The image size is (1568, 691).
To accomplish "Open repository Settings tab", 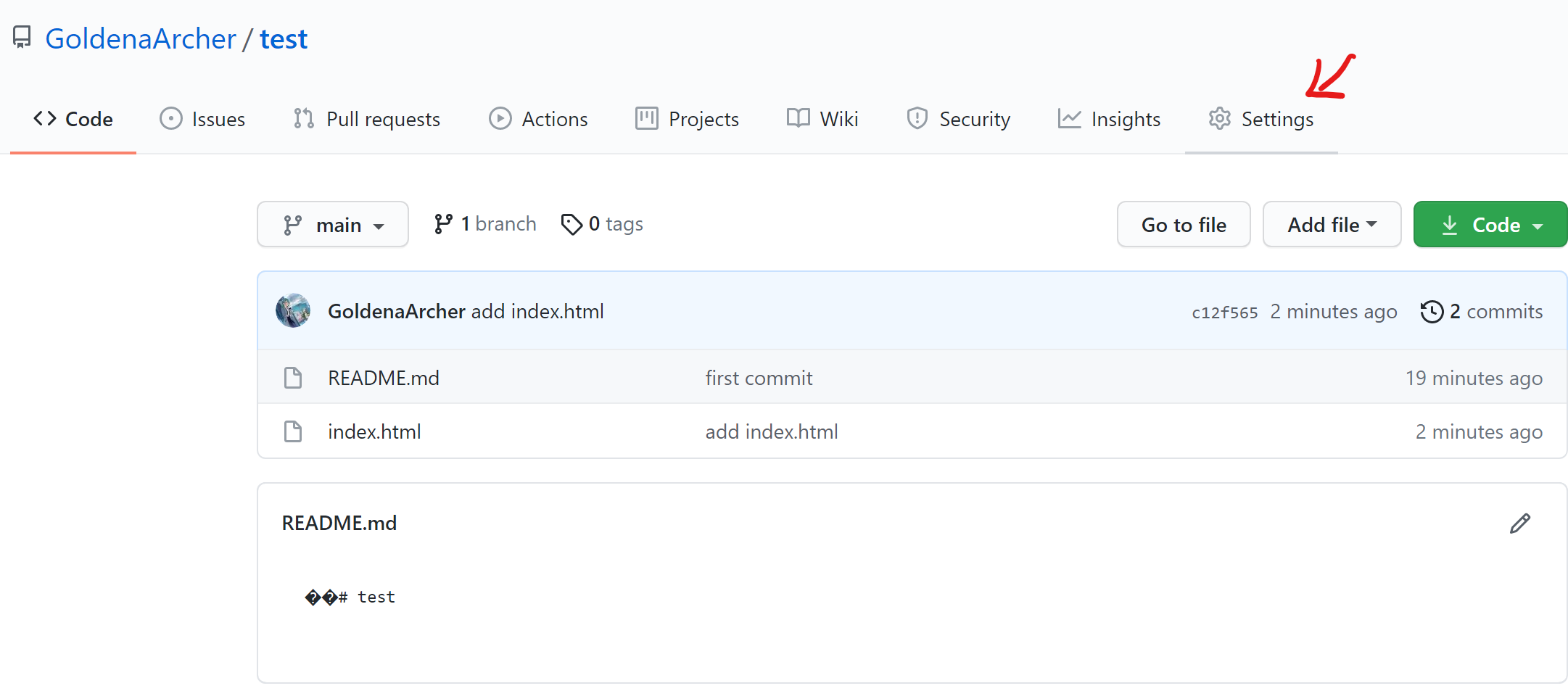I will [1261, 119].
